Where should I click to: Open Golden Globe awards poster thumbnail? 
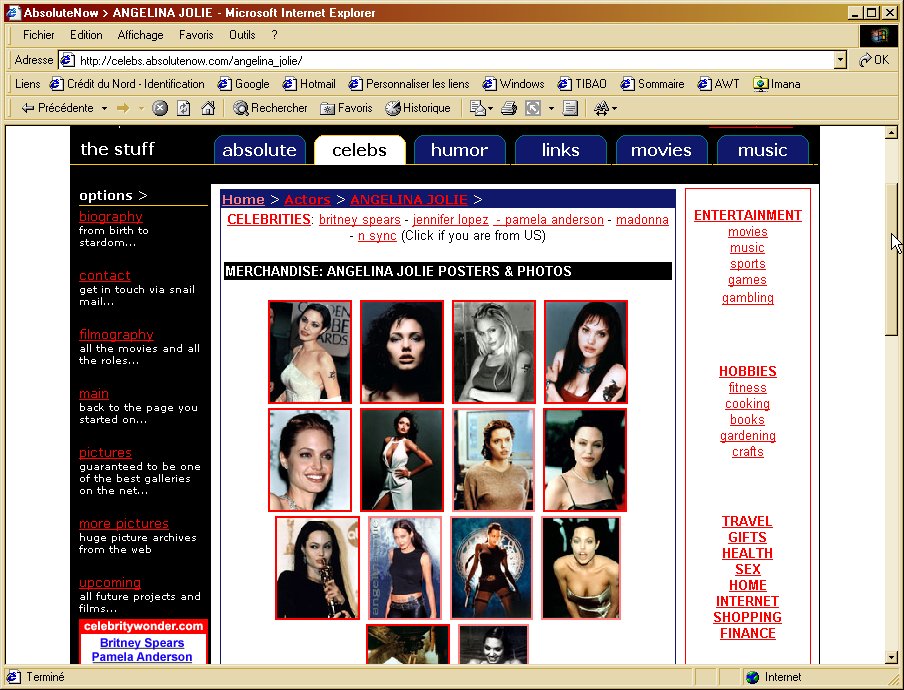(x=310, y=352)
